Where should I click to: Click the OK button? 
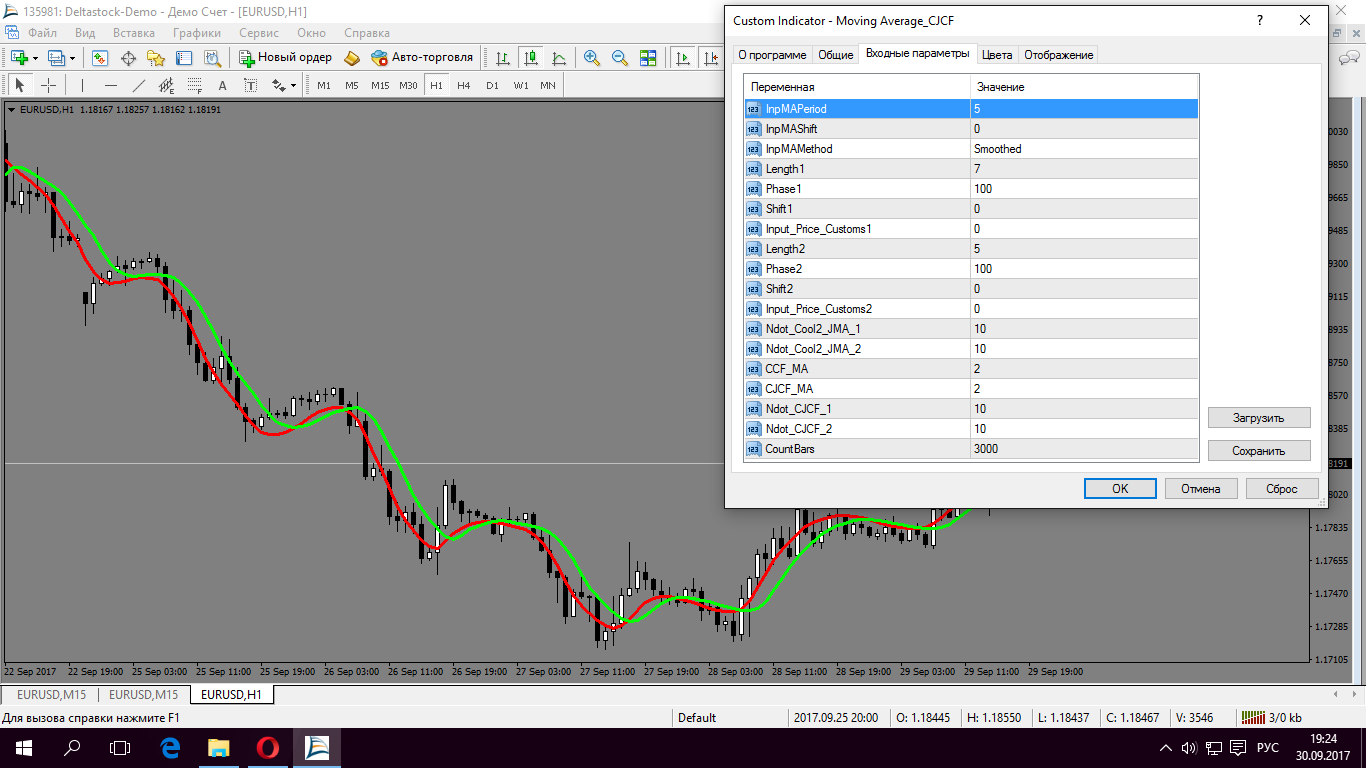coord(1120,489)
